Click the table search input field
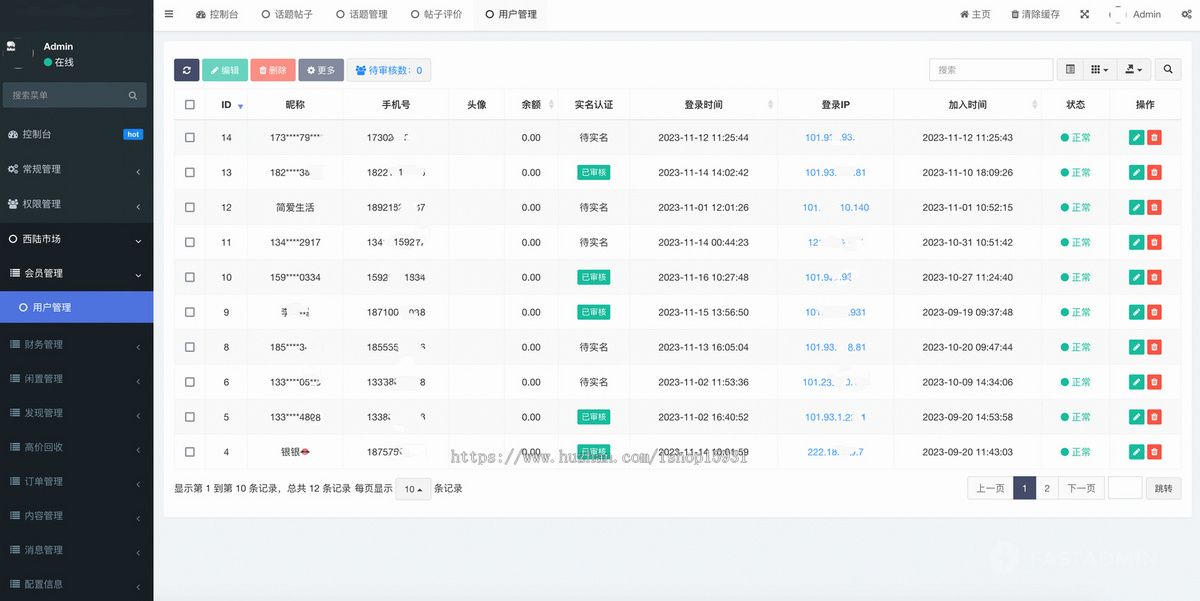The width and height of the screenshot is (1200, 601). click(x=990, y=70)
